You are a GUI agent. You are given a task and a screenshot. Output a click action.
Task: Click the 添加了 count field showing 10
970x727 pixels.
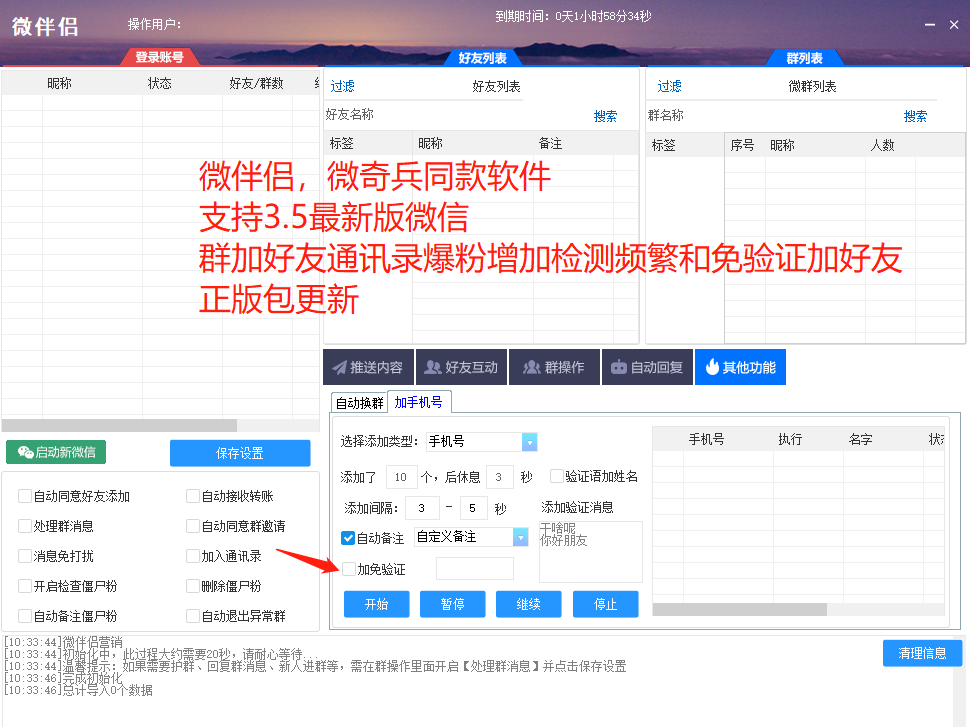coord(401,477)
